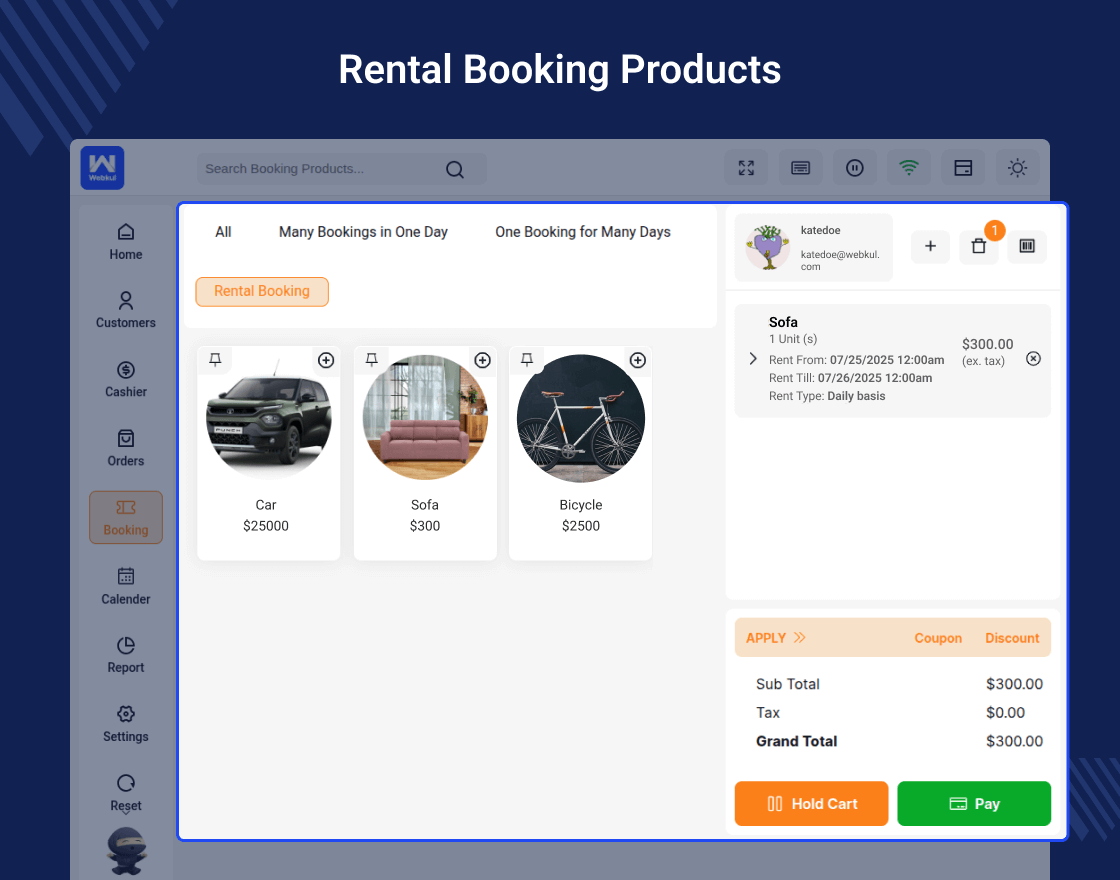Pin the Bicycle product card
The image size is (1120, 880).
click(527, 359)
